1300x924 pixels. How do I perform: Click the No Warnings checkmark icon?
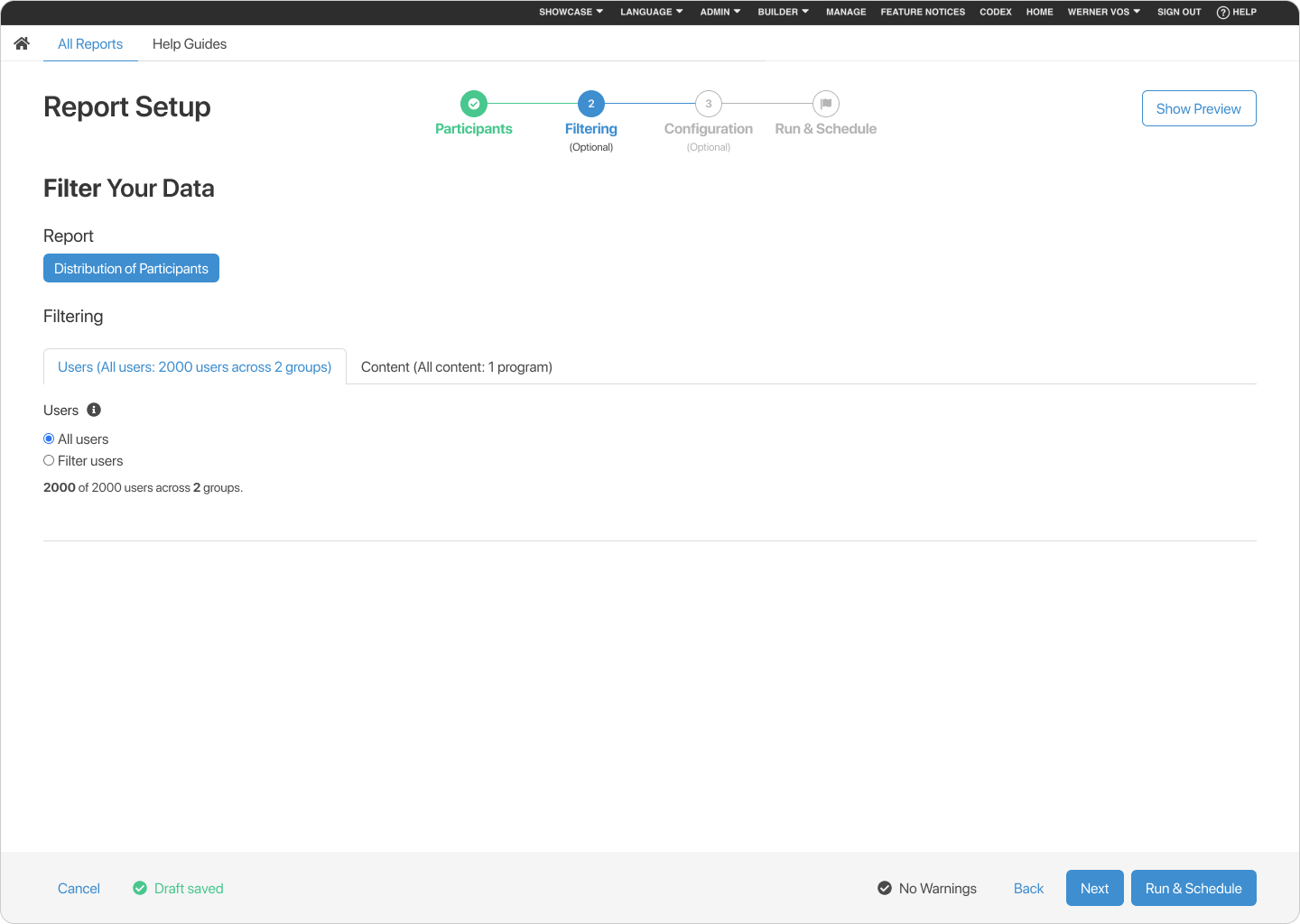click(x=884, y=888)
